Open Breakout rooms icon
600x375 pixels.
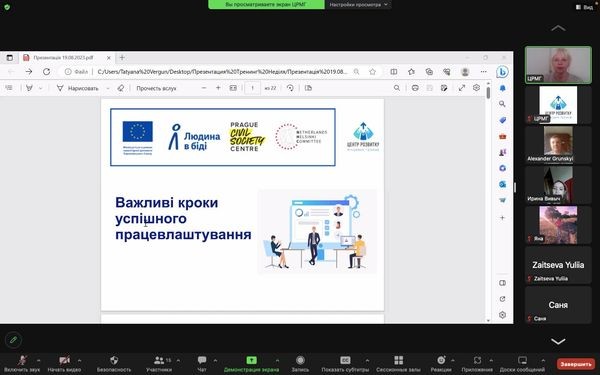pyautogui.click(x=399, y=360)
